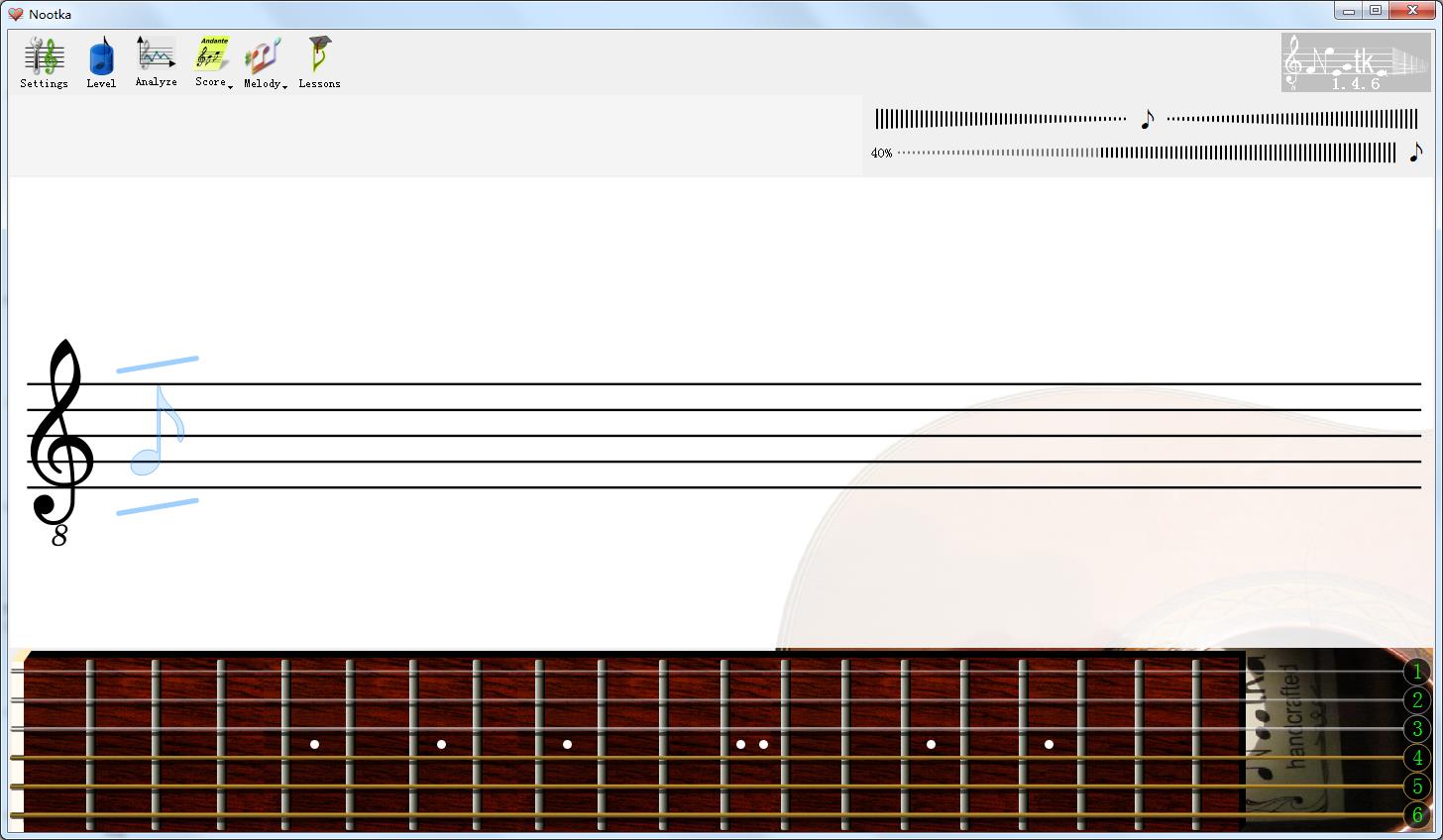
Task: Open the Analyze chart icon
Action: coord(156,55)
